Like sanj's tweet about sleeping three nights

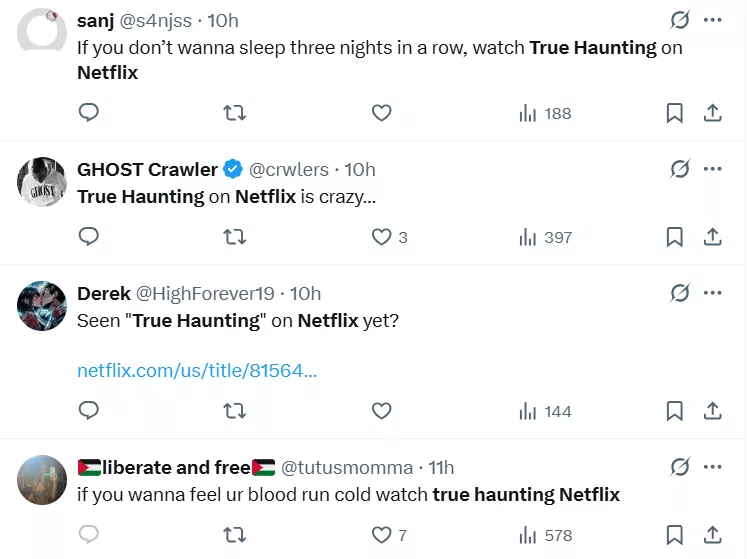(x=381, y=113)
